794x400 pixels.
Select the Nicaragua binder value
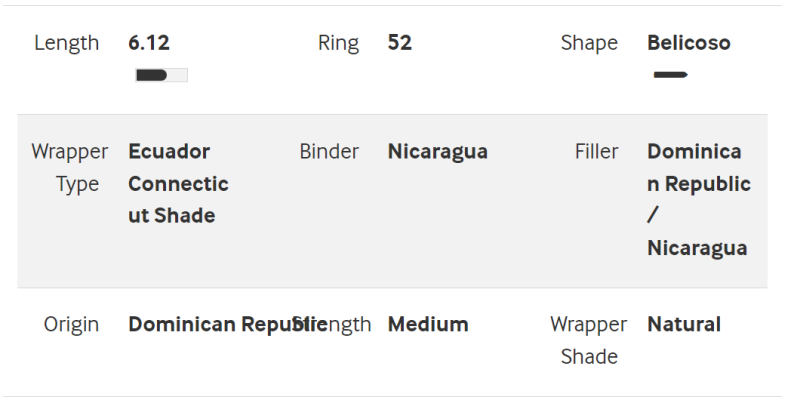(438, 151)
